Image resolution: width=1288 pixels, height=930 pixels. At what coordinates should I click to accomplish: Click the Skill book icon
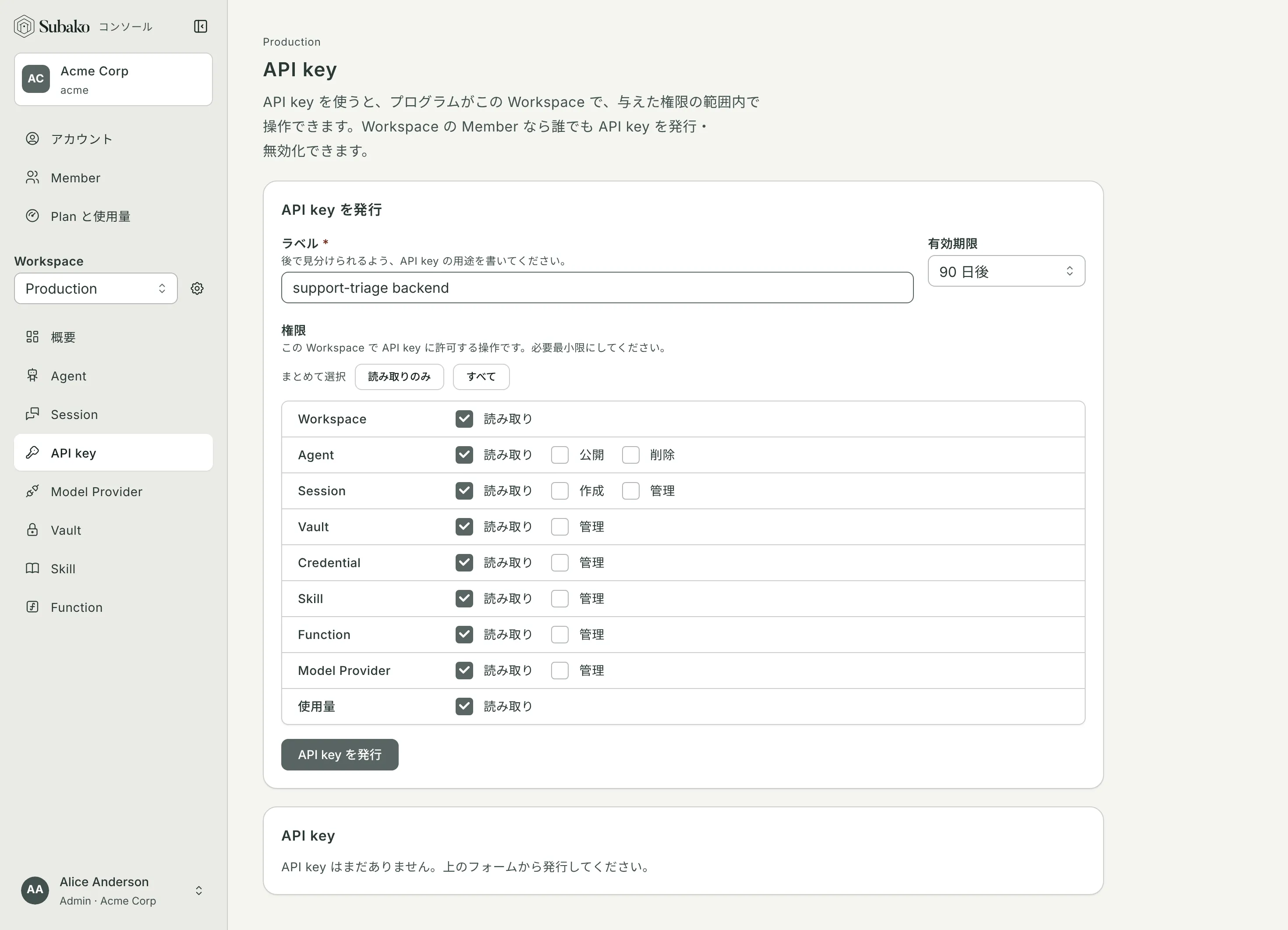pos(32,569)
